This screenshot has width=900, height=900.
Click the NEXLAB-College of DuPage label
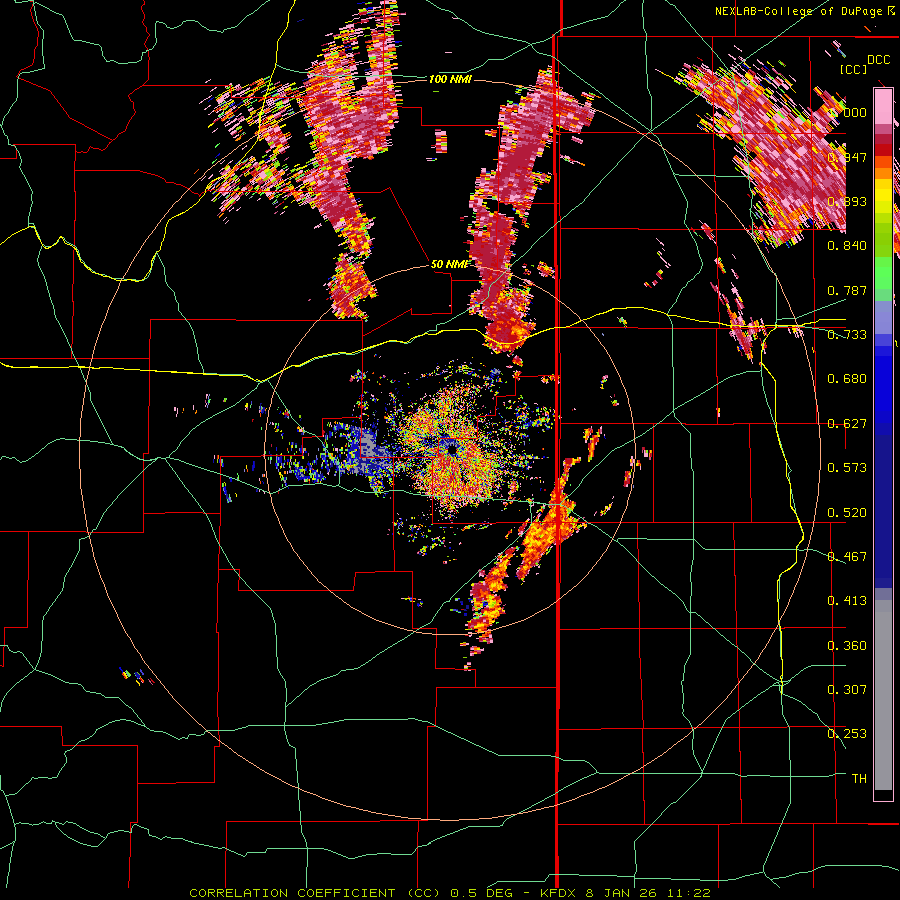(804, 11)
